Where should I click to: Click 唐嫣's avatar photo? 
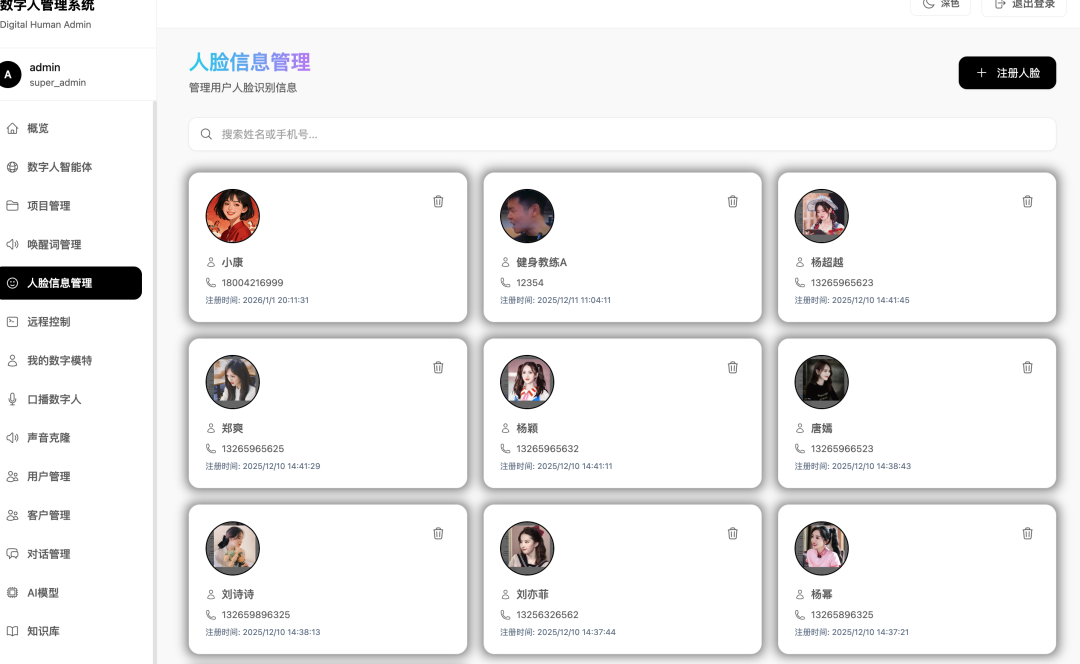click(822, 382)
